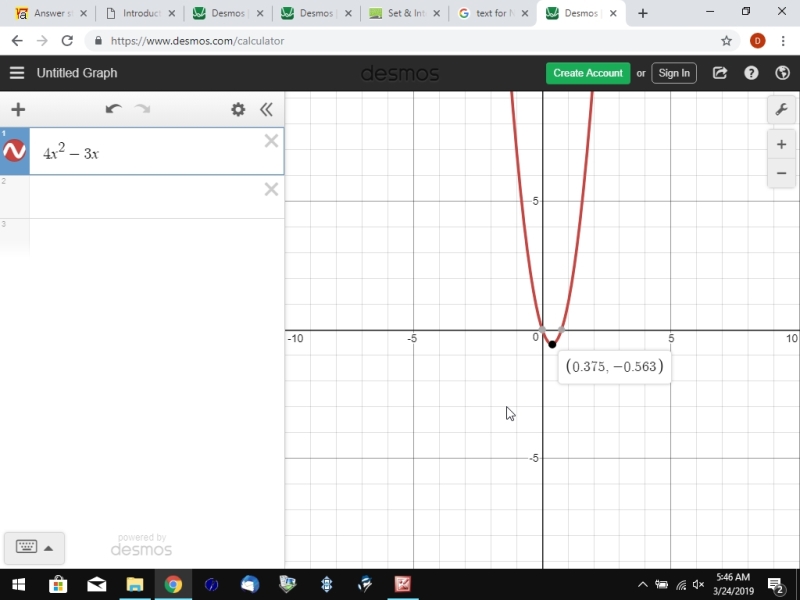Open Microsoft Store from the taskbar
The height and width of the screenshot is (600, 800).
[58, 585]
